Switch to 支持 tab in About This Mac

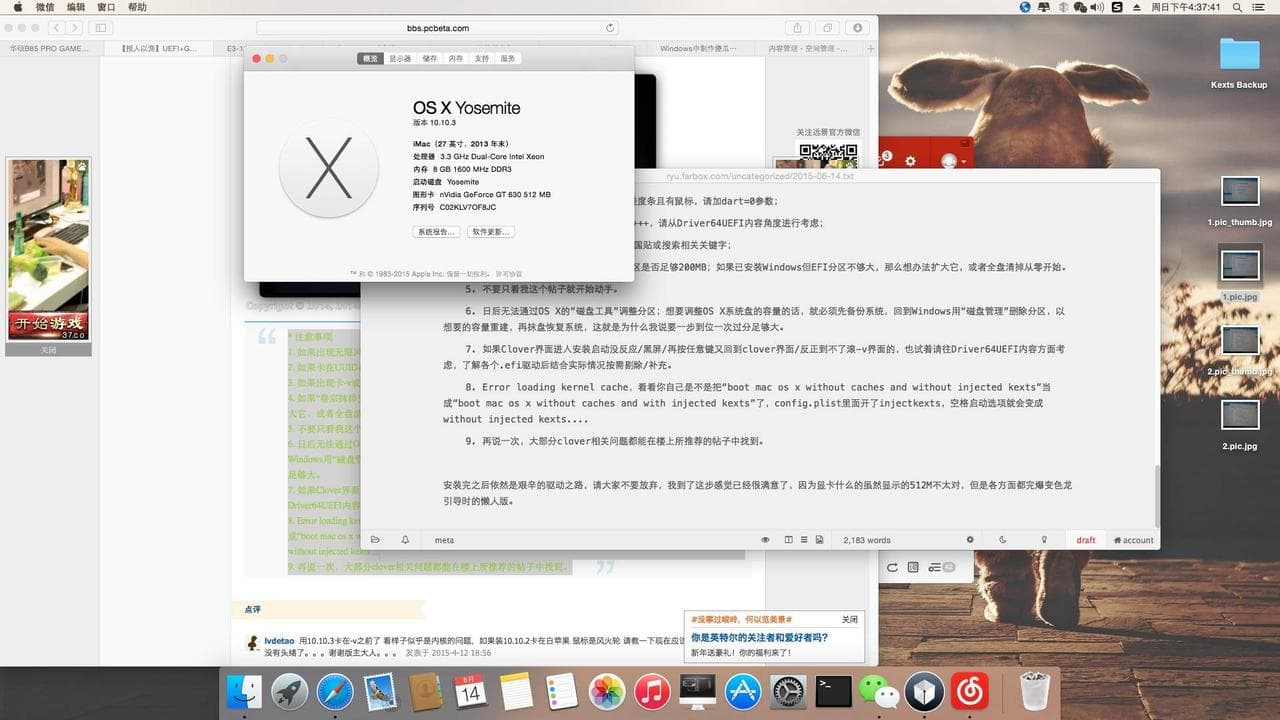[x=482, y=59]
